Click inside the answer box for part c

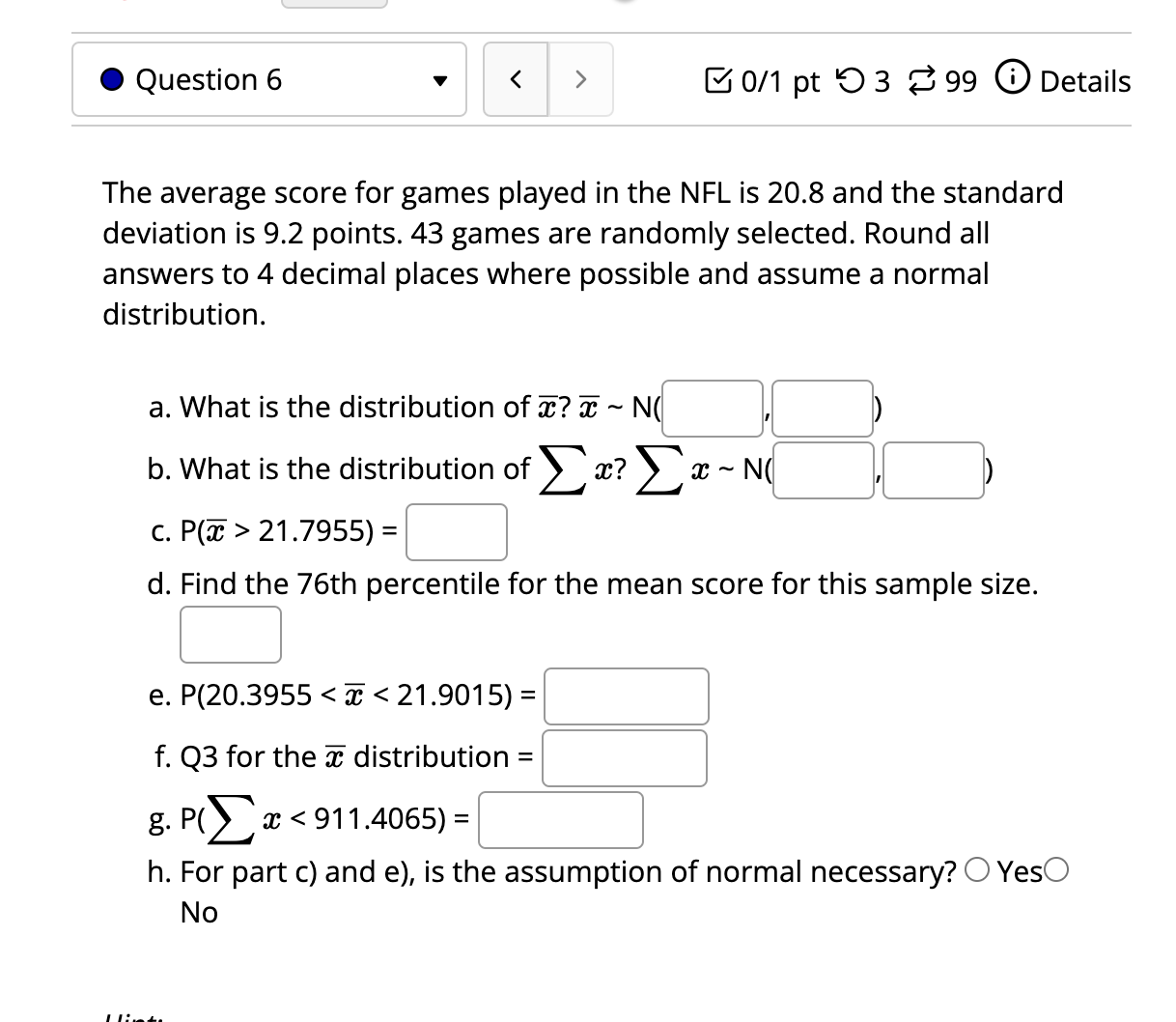[456, 531]
